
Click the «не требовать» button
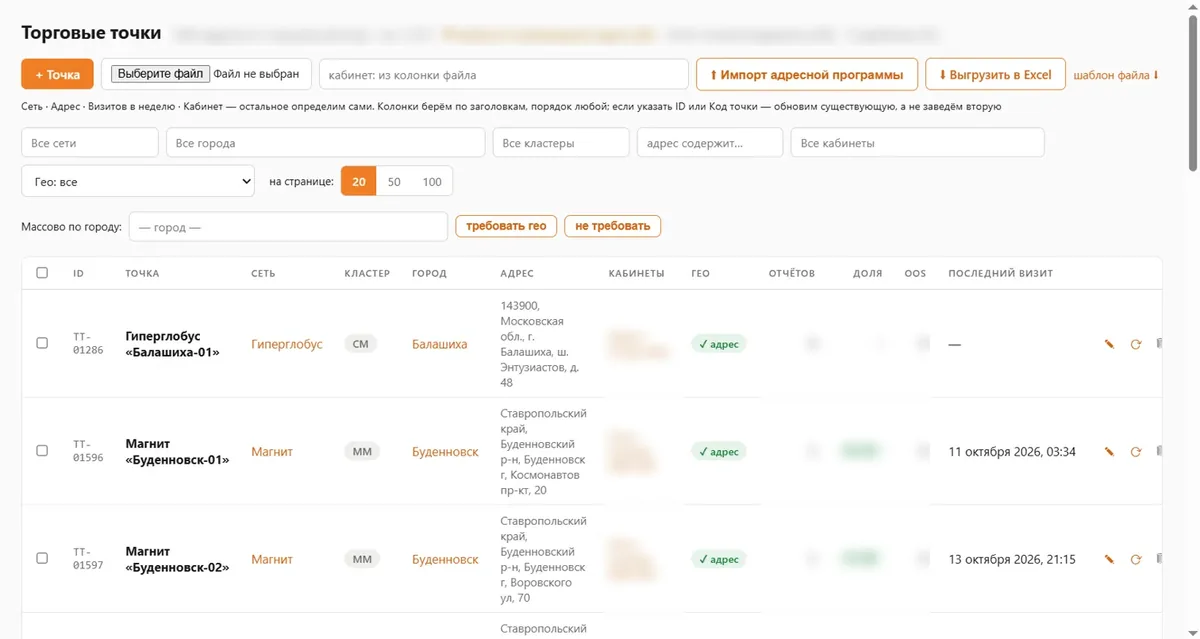pyautogui.click(x=612, y=226)
